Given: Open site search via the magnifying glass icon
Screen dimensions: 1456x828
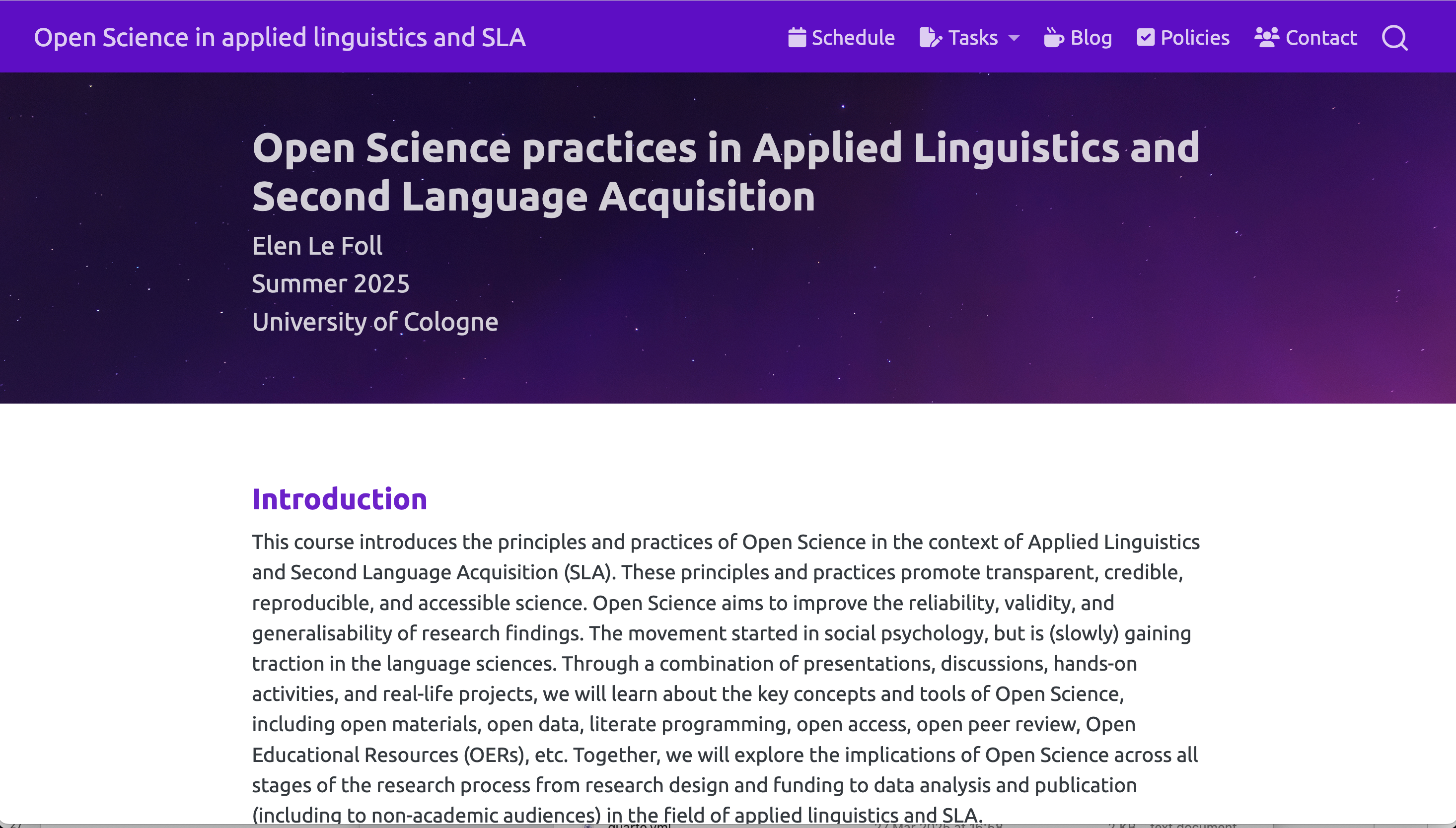Looking at the screenshot, I should 1394,38.
